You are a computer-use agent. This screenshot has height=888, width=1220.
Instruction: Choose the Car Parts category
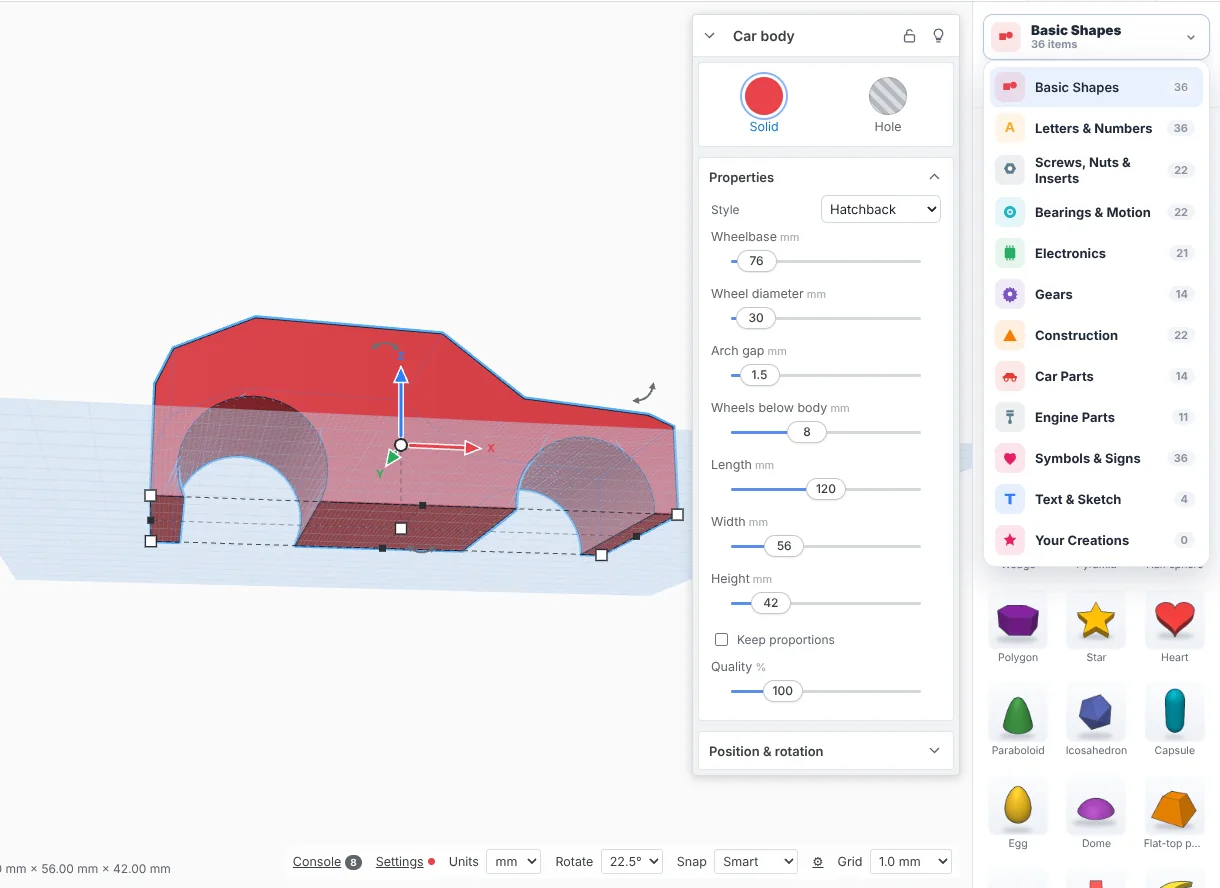coord(1096,376)
